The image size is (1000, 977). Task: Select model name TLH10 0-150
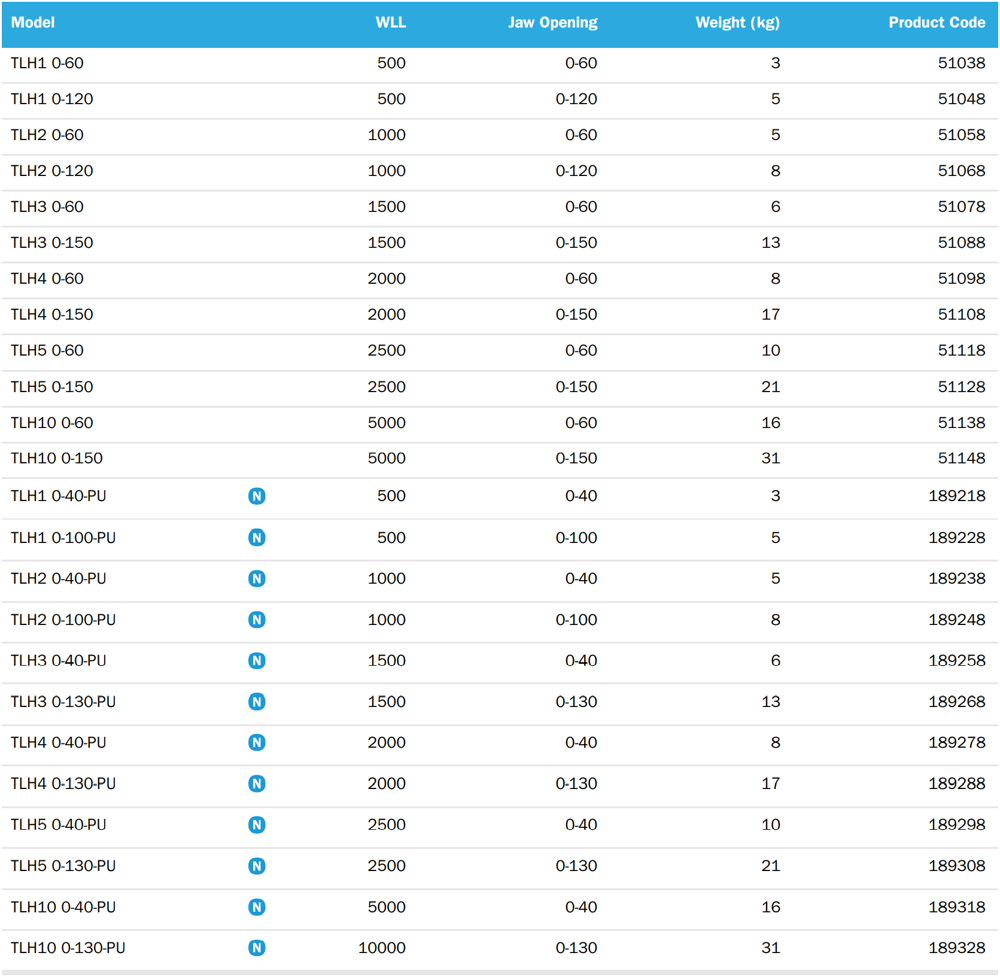tap(57, 459)
